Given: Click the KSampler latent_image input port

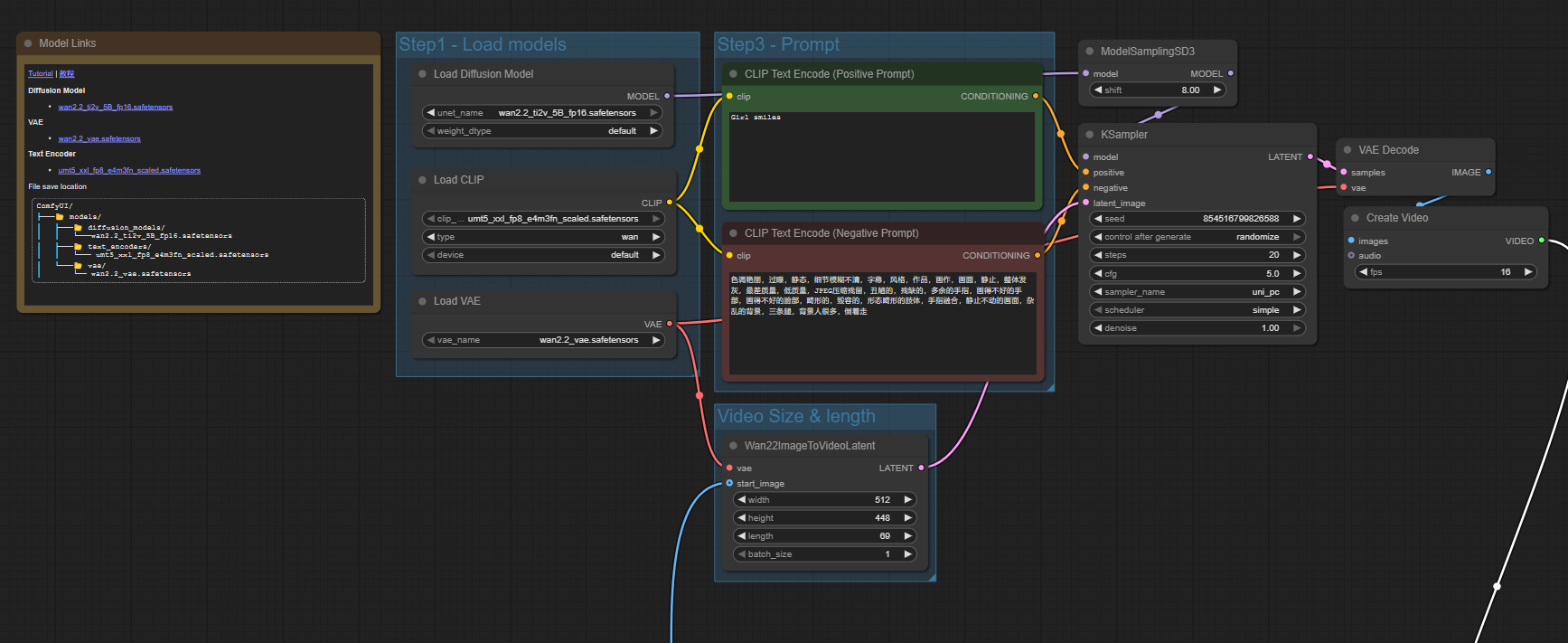Looking at the screenshot, I should 1085,203.
